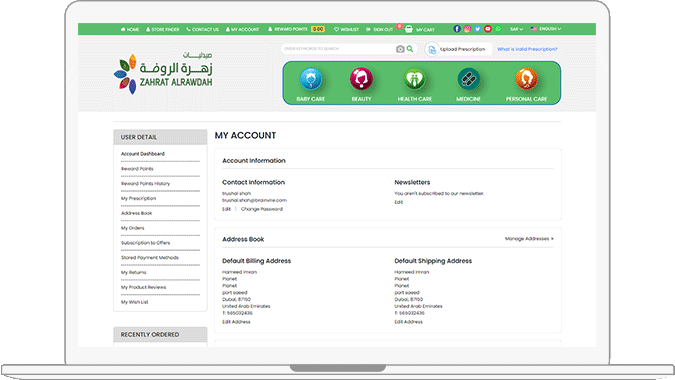Click the Upload Prescription document icon

[x=432, y=49]
